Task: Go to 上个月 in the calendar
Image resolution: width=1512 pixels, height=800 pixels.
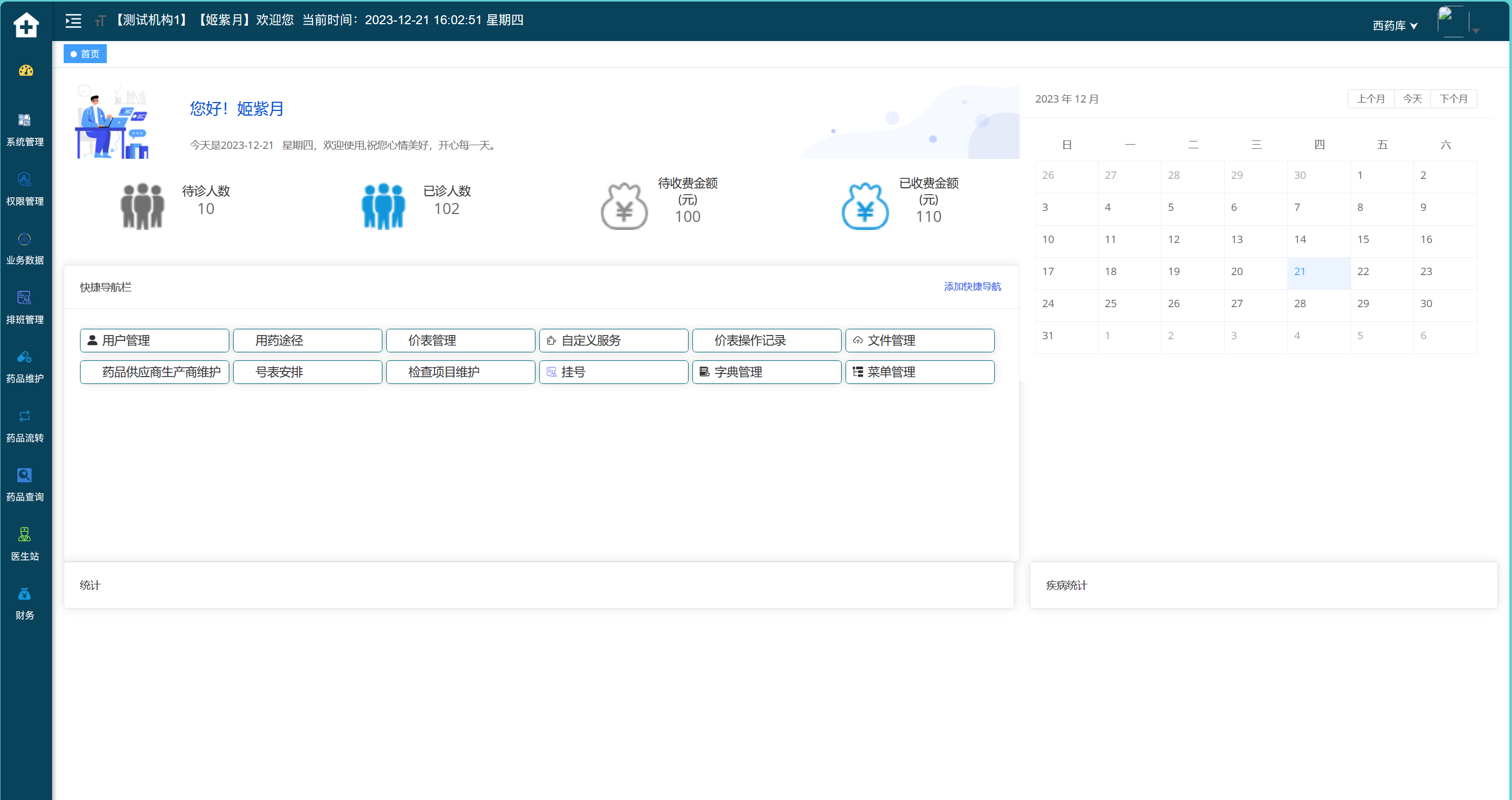Action: [1370, 98]
